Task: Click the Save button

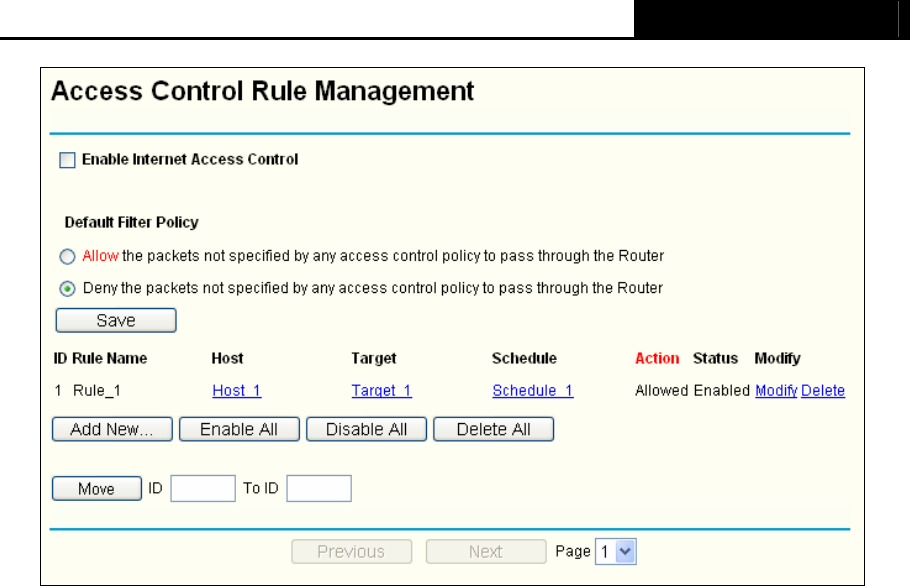Action: coord(116,320)
